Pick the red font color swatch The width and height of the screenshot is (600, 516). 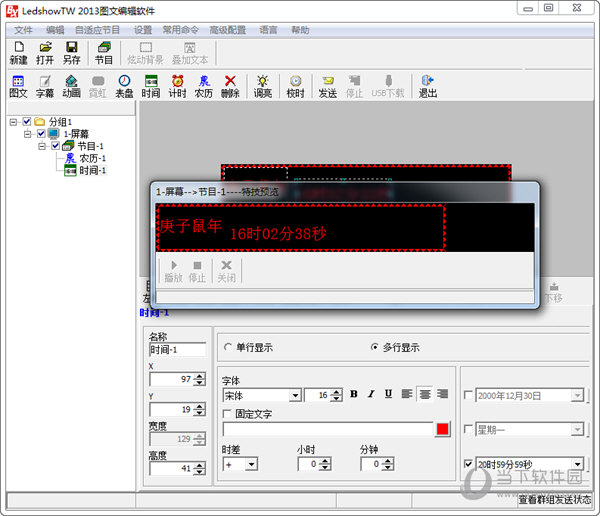[x=442, y=429]
